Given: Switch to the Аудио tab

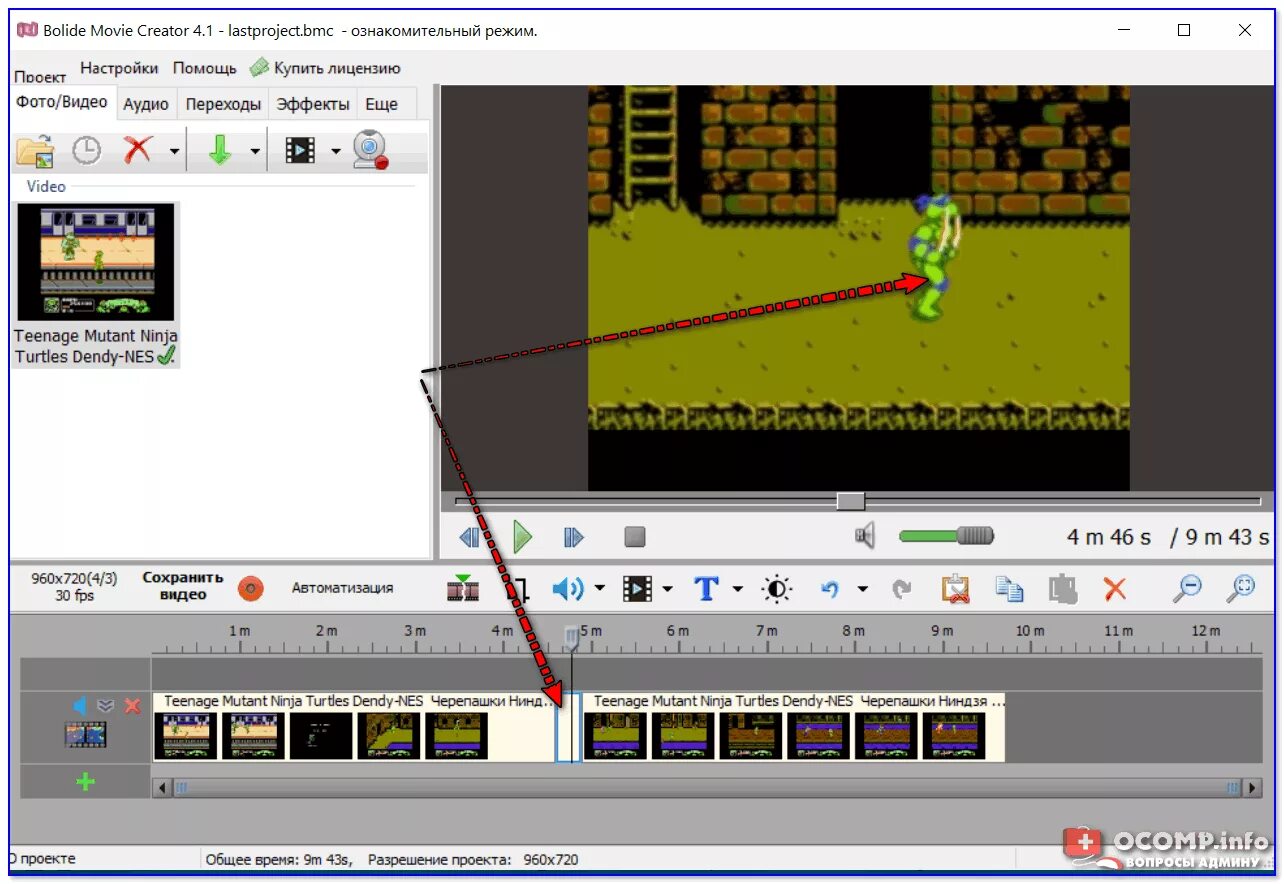Looking at the screenshot, I should [146, 104].
